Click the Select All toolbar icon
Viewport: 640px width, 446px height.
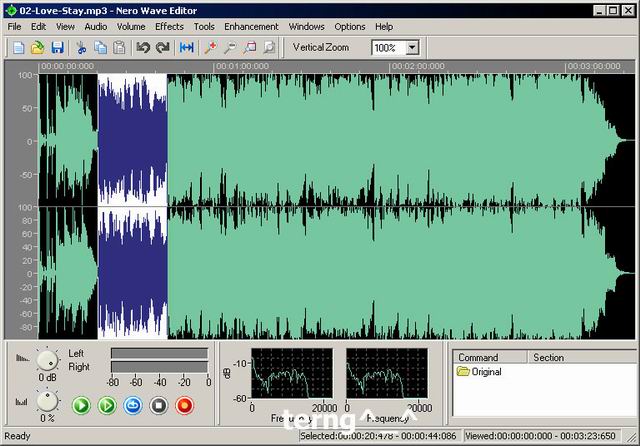pos(187,48)
